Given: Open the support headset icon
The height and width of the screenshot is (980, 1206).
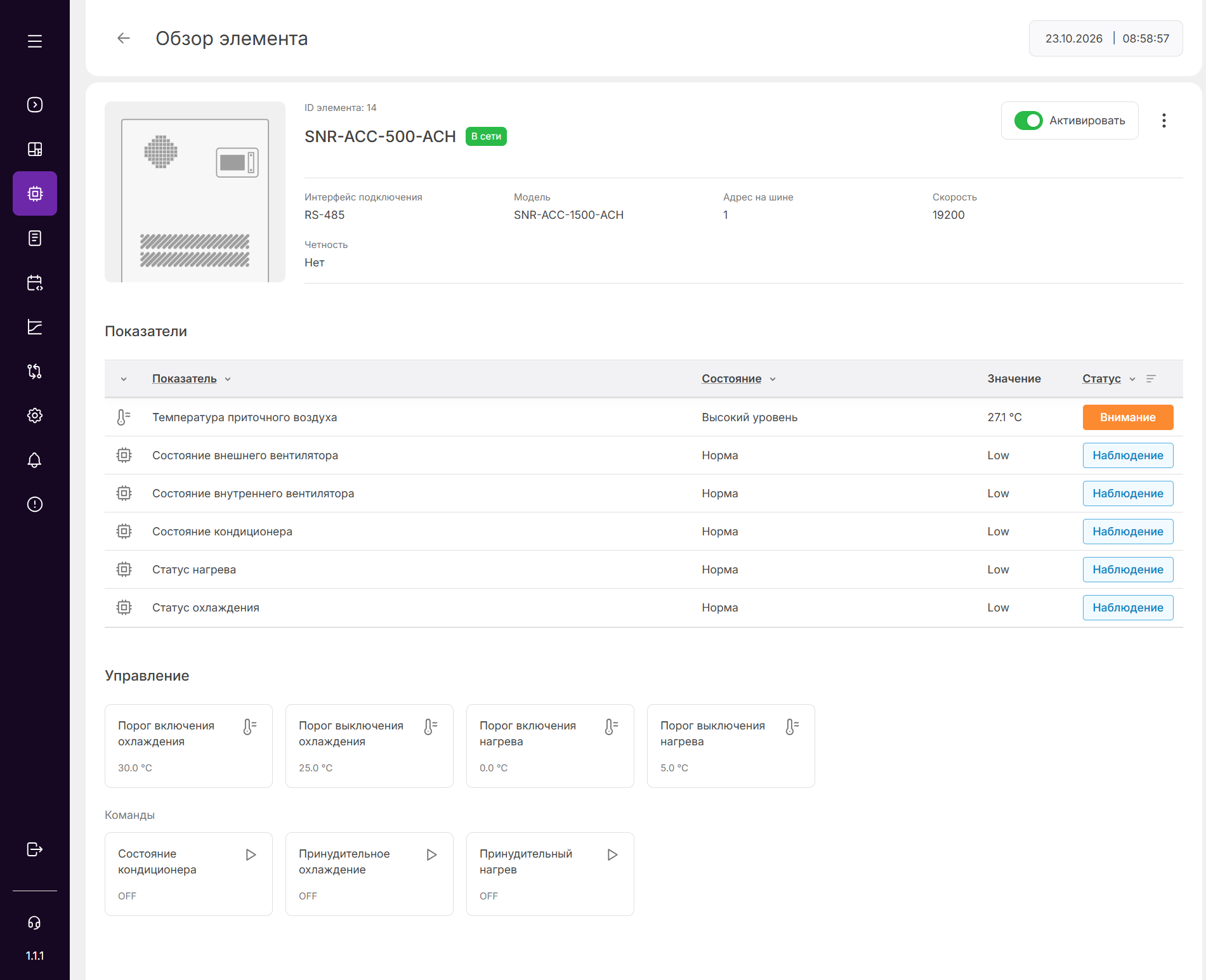Looking at the screenshot, I should 35,923.
